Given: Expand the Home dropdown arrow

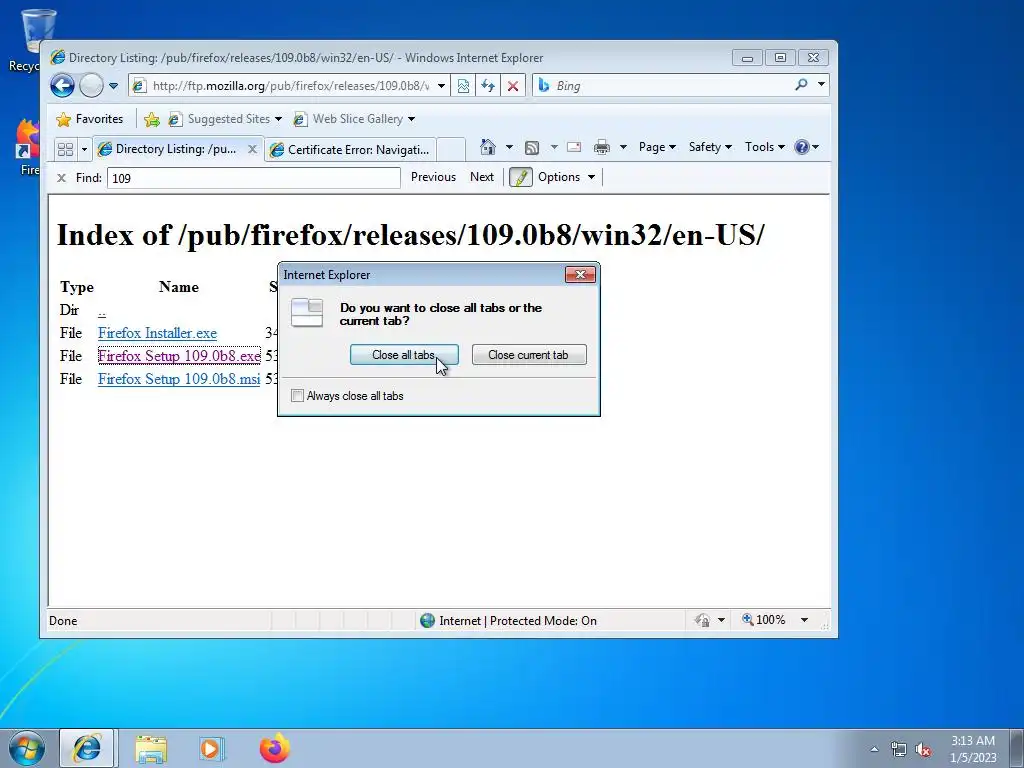Looking at the screenshot, I should pyautogui.click(x=509, y=147).
